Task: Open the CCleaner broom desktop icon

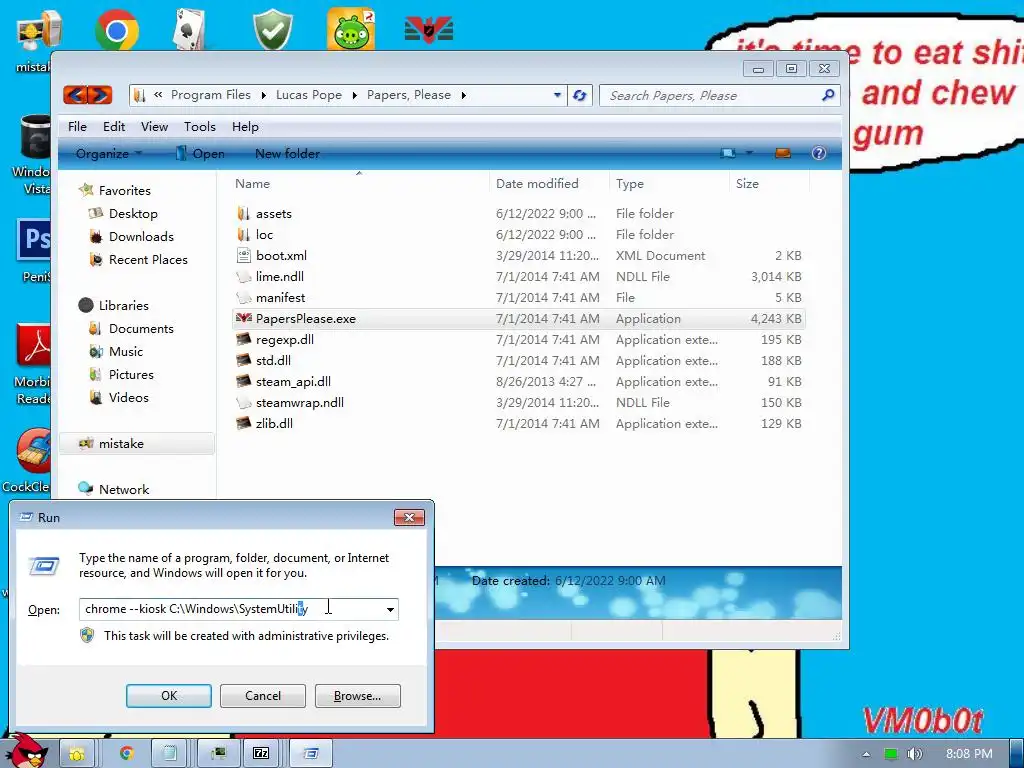Action: tap(33, 451)
